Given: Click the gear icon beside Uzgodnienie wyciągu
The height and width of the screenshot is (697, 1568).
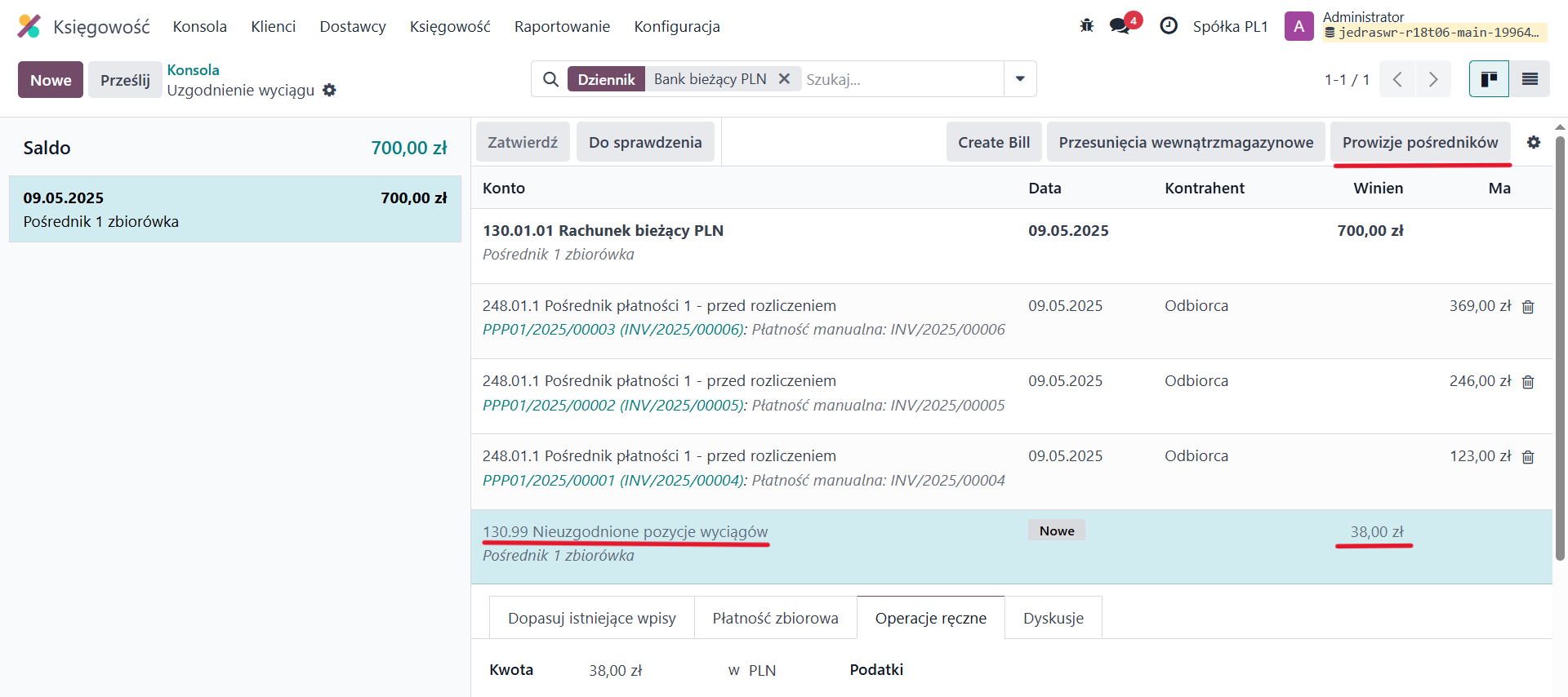Looking at the screenshot, I should tap(329, 91).
